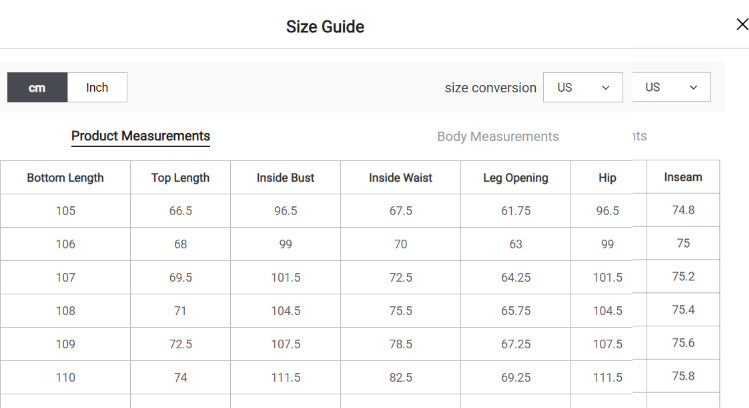
Task: Switch units to Inch
Action: click(x=97, y=88)
